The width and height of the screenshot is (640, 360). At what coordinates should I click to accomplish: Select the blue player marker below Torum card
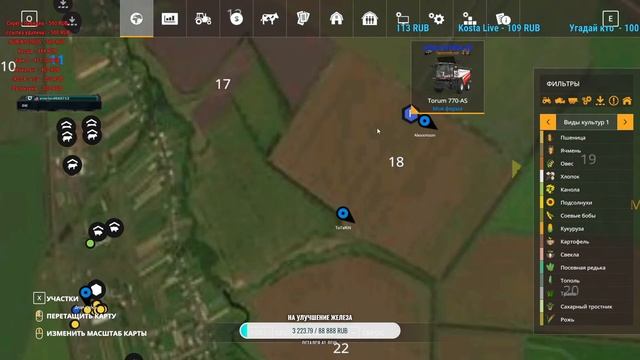(426, 122)
